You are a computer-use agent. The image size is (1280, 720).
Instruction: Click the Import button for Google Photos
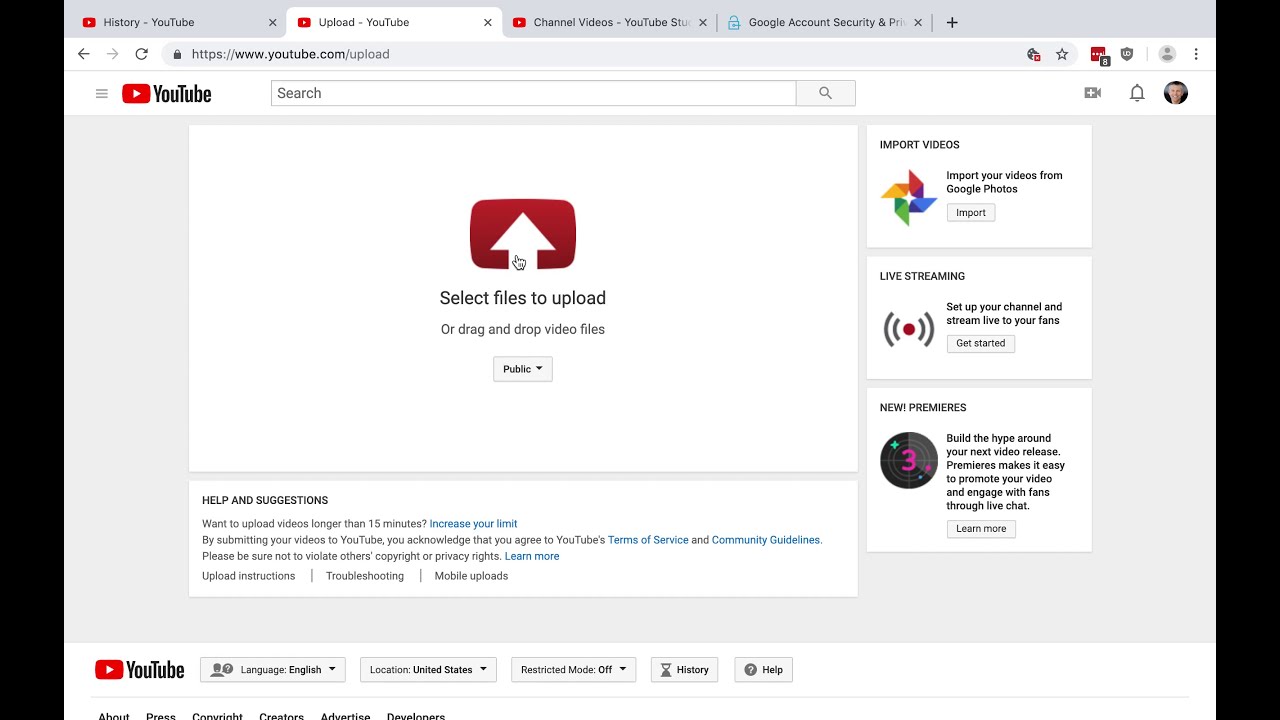pos(971,212)
